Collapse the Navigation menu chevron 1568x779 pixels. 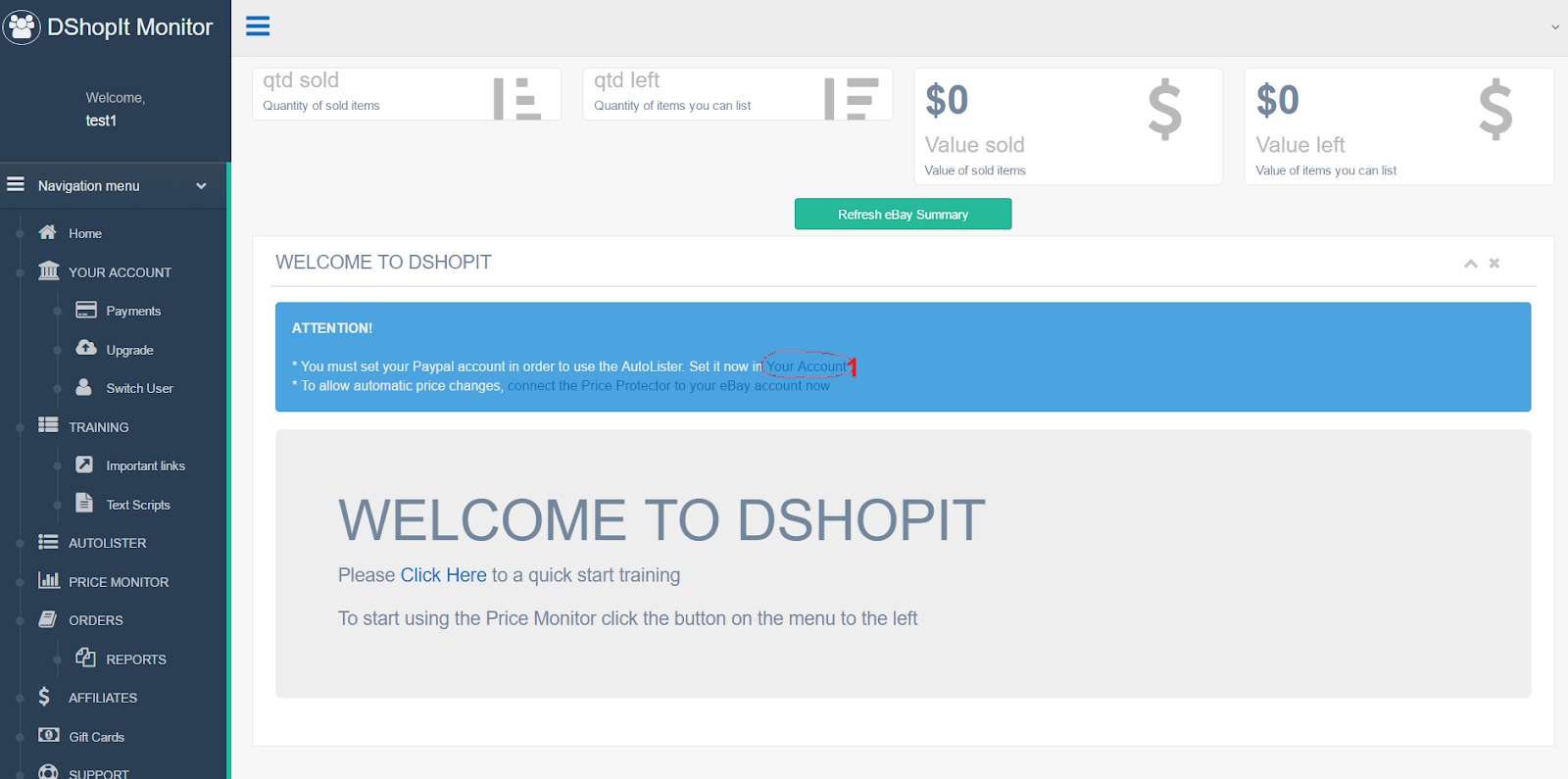(x=201, y=185)
